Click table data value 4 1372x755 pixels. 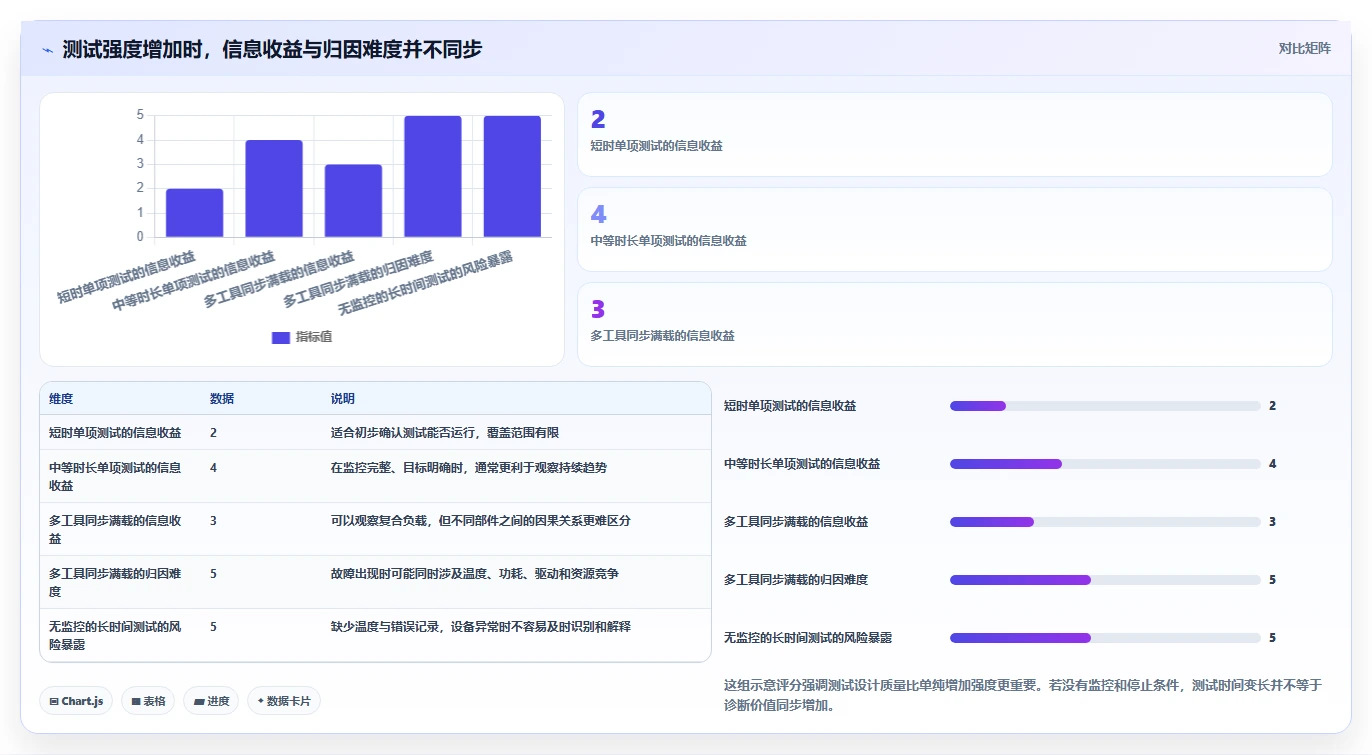pyautogui.click(x=213, y=467)
